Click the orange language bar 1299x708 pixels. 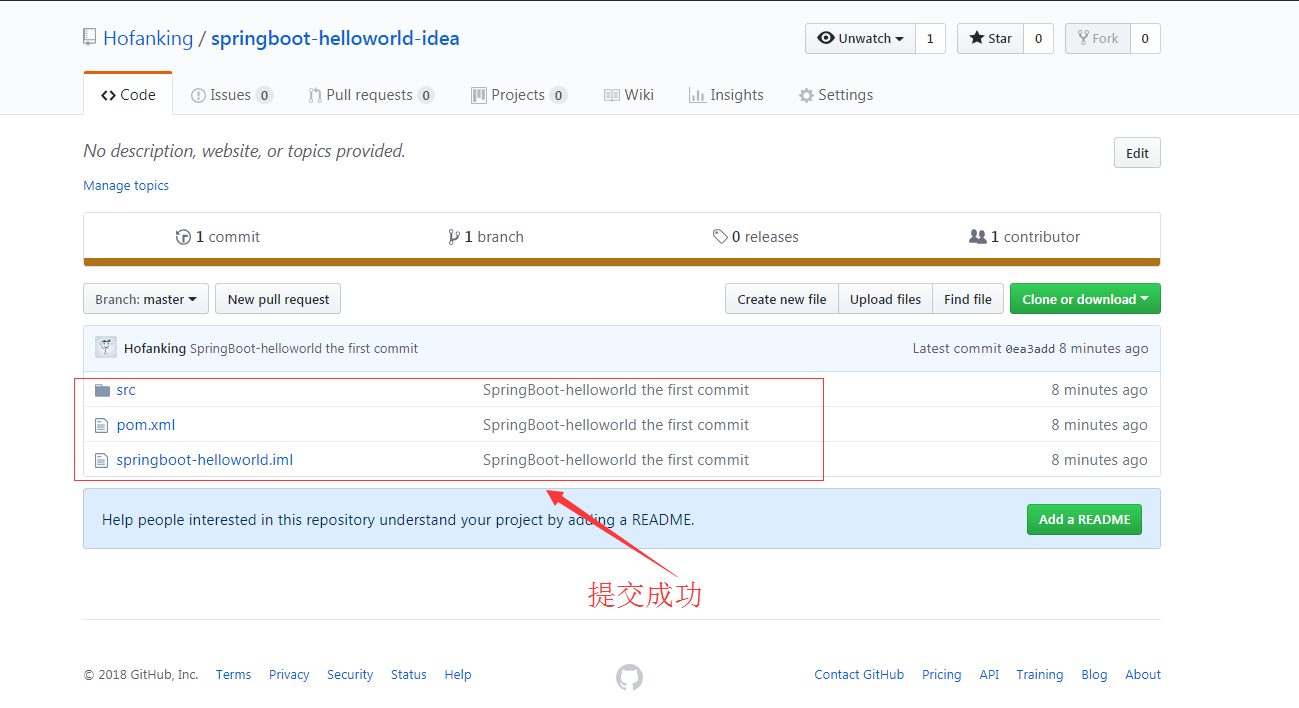(x=622, y=262)
